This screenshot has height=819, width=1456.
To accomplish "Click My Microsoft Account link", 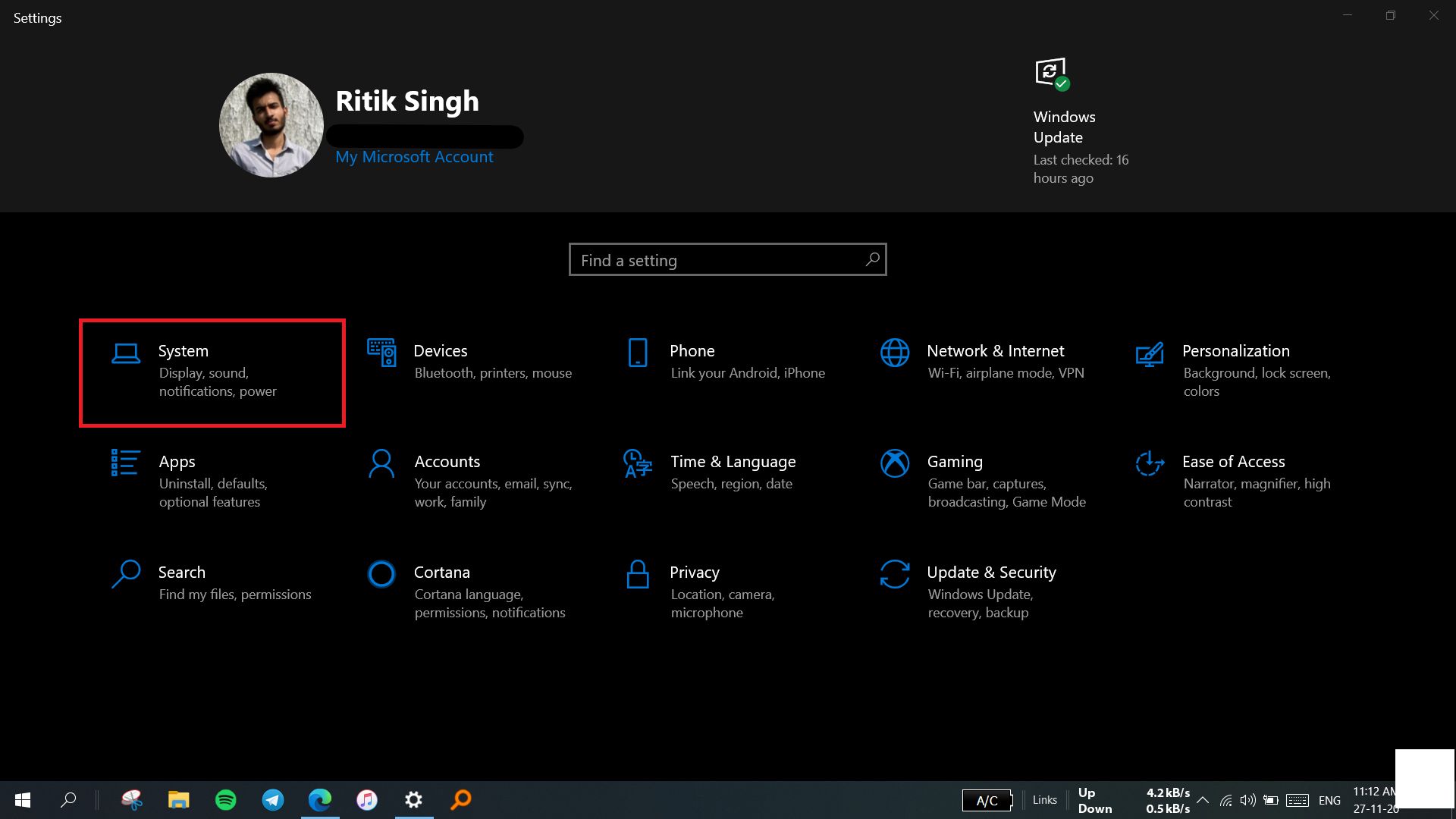I will tap(414, 156).
